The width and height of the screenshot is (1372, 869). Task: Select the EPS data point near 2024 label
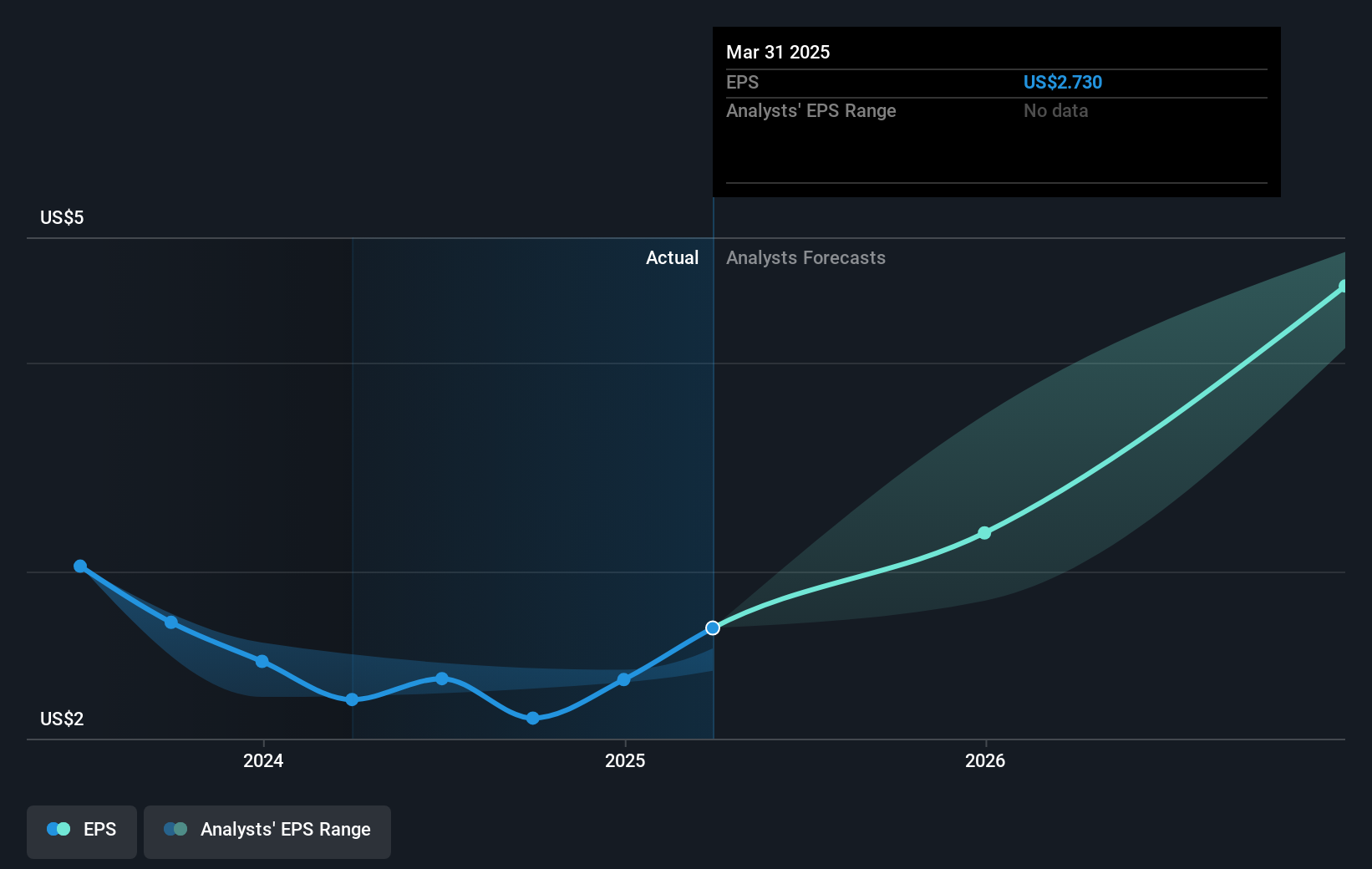click(x=262, y=662)
